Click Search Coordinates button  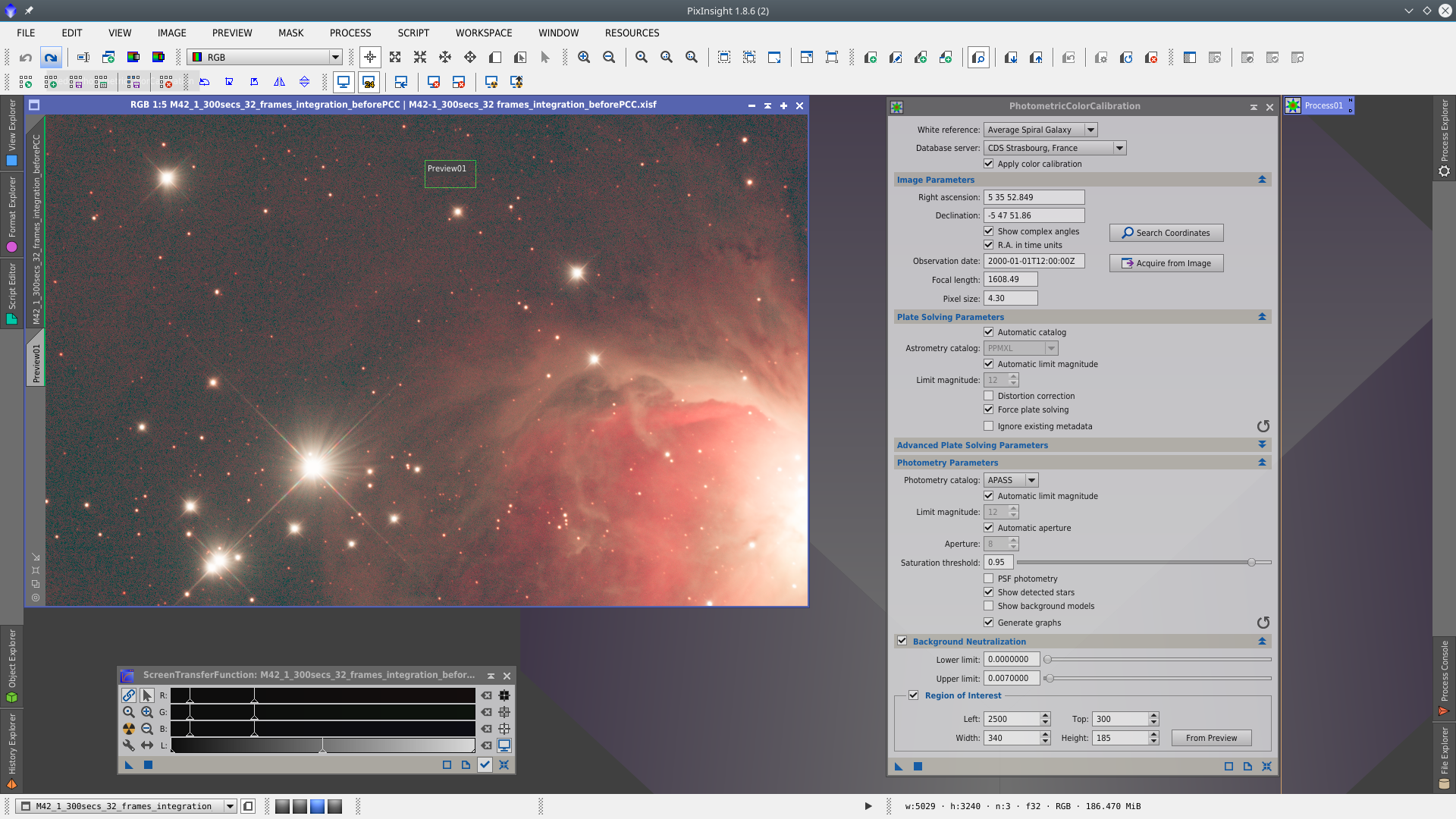(x=1166, y=233)
